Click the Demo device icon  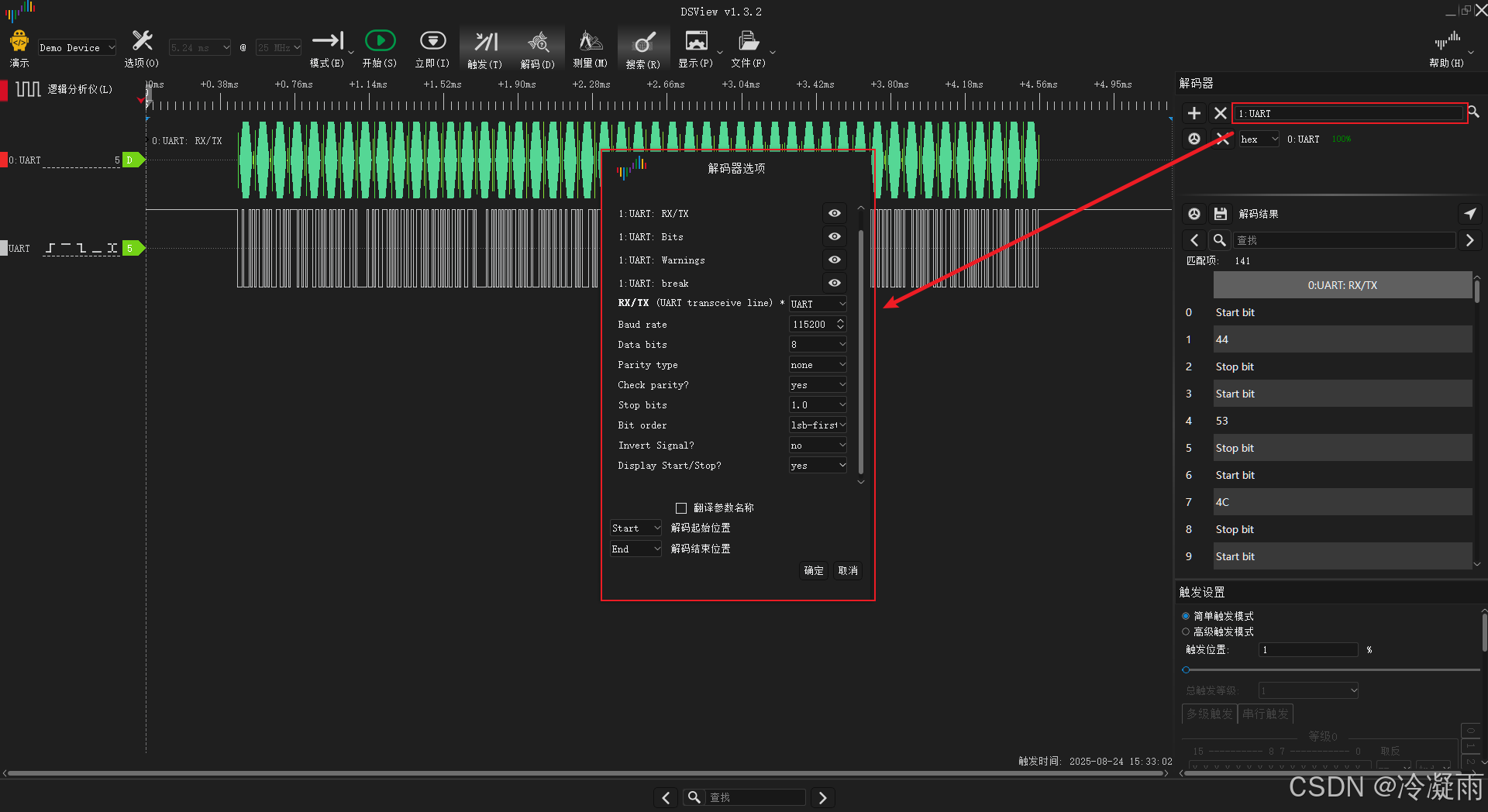click(19, 41)
